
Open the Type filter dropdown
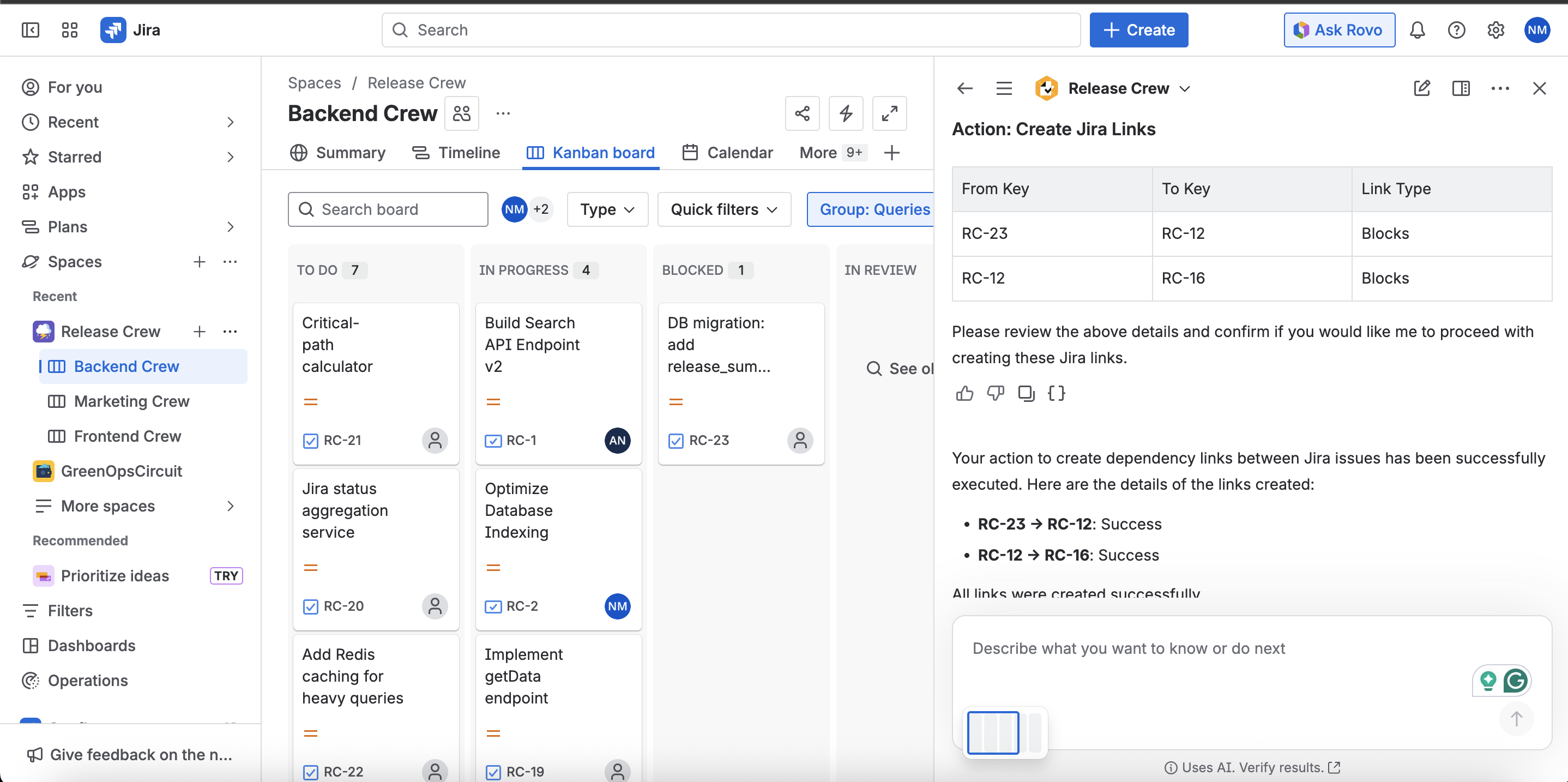pos(607,209)
